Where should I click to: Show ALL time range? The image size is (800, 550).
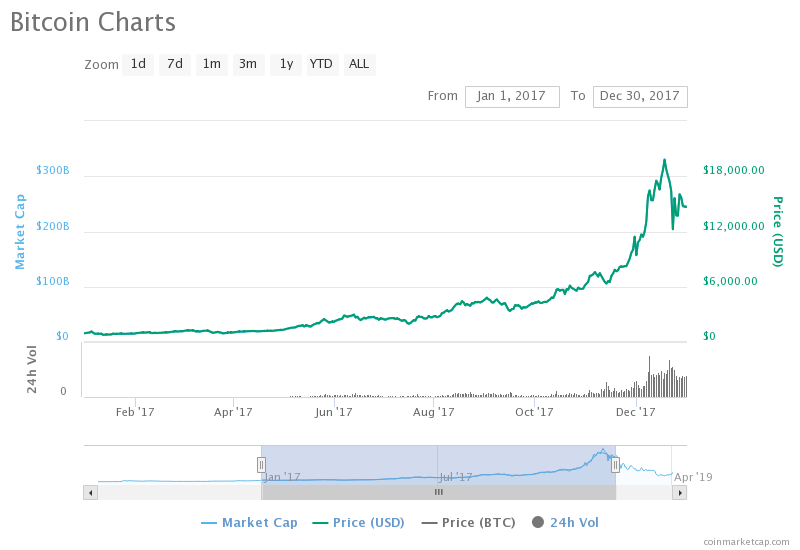click(359, 64)
